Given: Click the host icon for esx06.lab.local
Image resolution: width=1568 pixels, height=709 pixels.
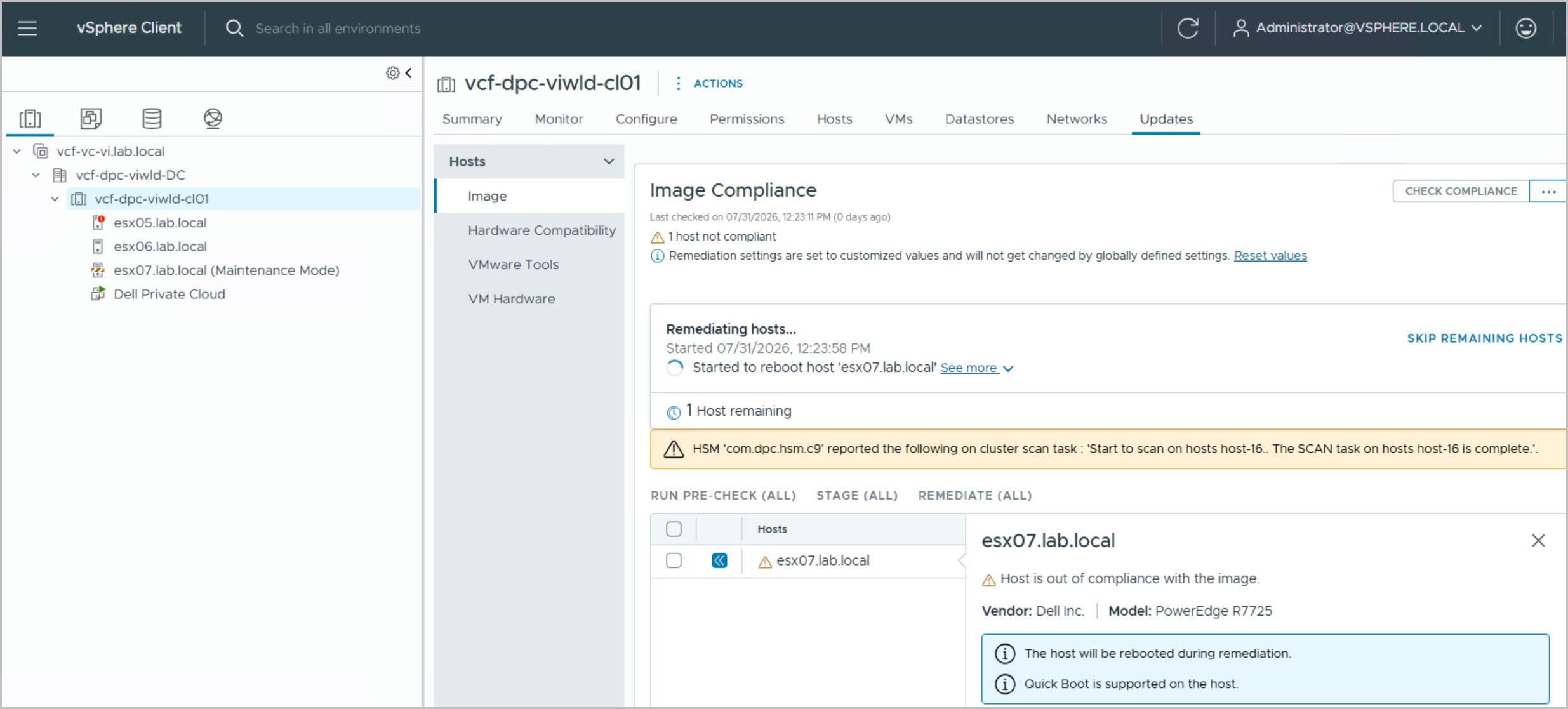Looking at the screenshot, I should (x=98, y=246).
